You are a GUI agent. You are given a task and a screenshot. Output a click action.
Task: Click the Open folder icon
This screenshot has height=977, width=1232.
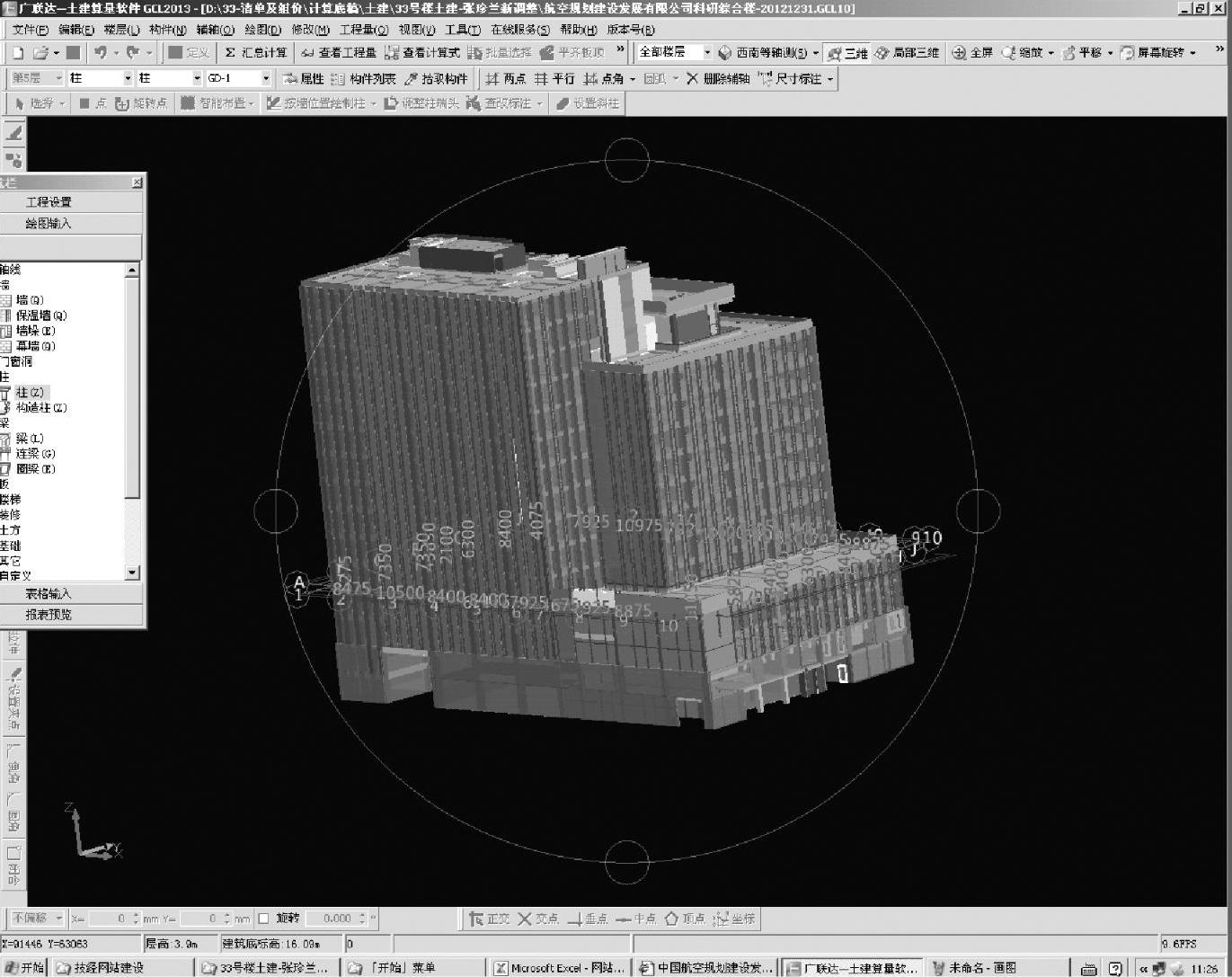[x=41, y=53]
